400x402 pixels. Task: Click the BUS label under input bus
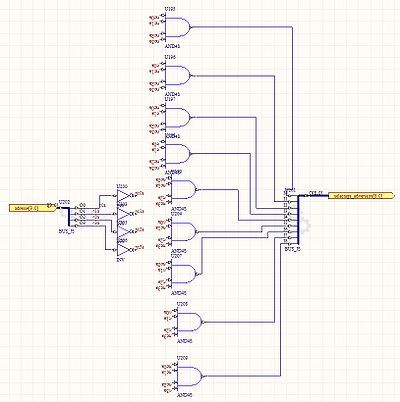(x=66, y=230)
